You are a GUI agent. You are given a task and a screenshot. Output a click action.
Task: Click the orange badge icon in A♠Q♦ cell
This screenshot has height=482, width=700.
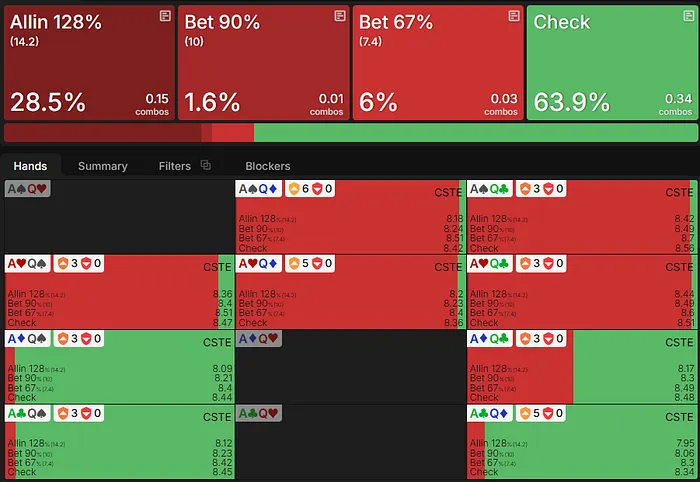[x=294, y=189]
